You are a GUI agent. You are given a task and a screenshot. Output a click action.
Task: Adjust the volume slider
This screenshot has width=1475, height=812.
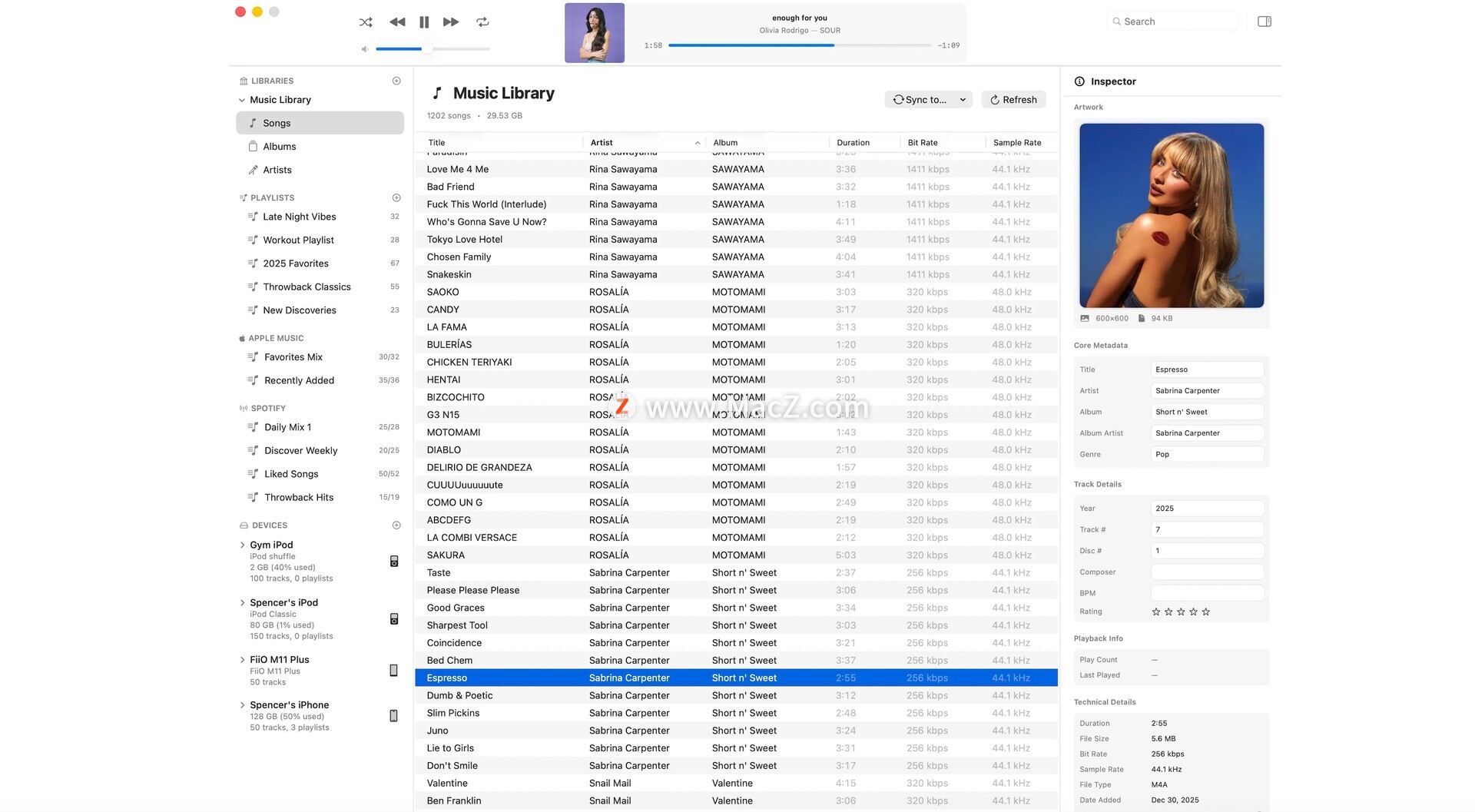click(433, 49)
